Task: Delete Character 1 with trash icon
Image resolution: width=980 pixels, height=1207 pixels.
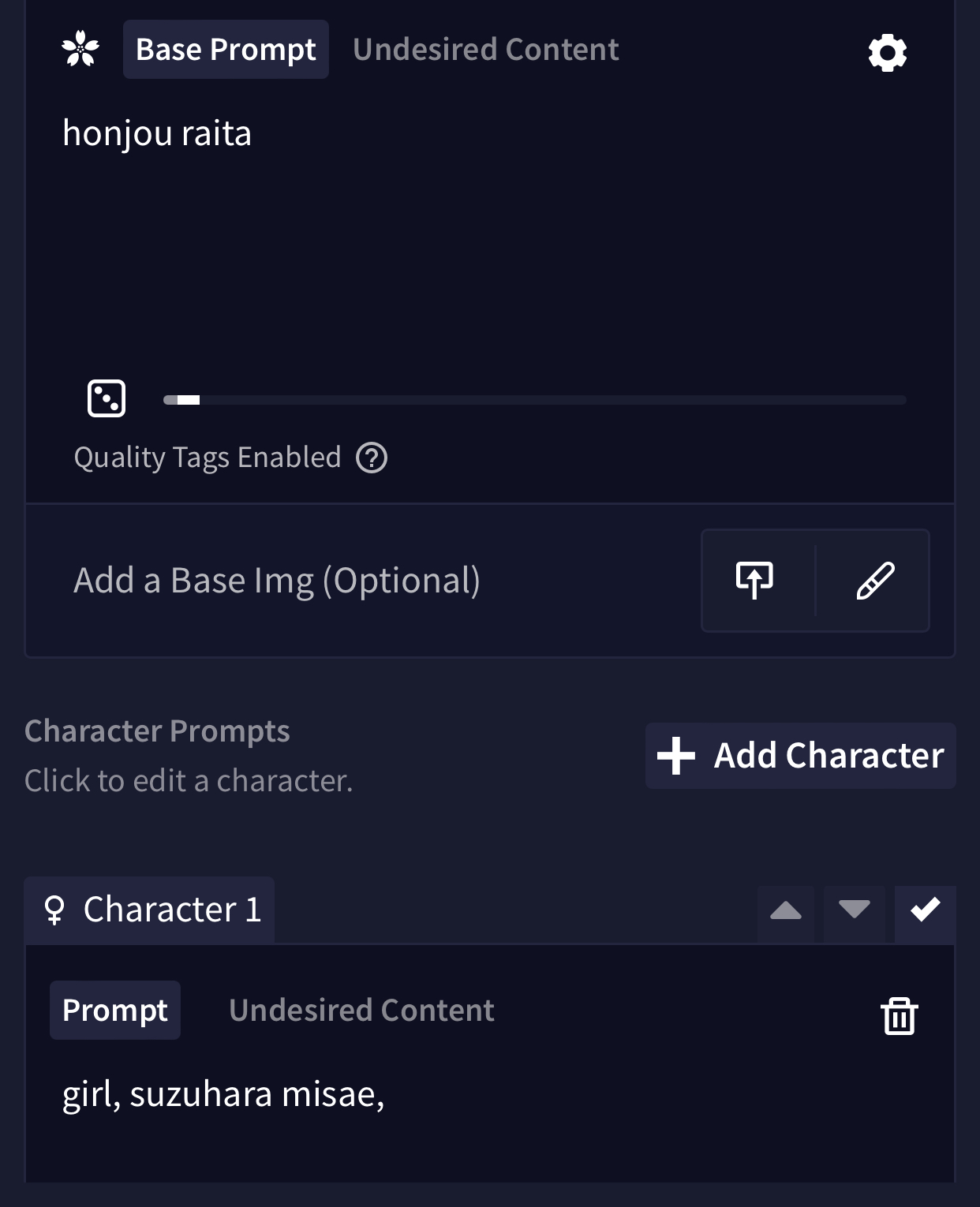Action: [x=900, y=1015]
